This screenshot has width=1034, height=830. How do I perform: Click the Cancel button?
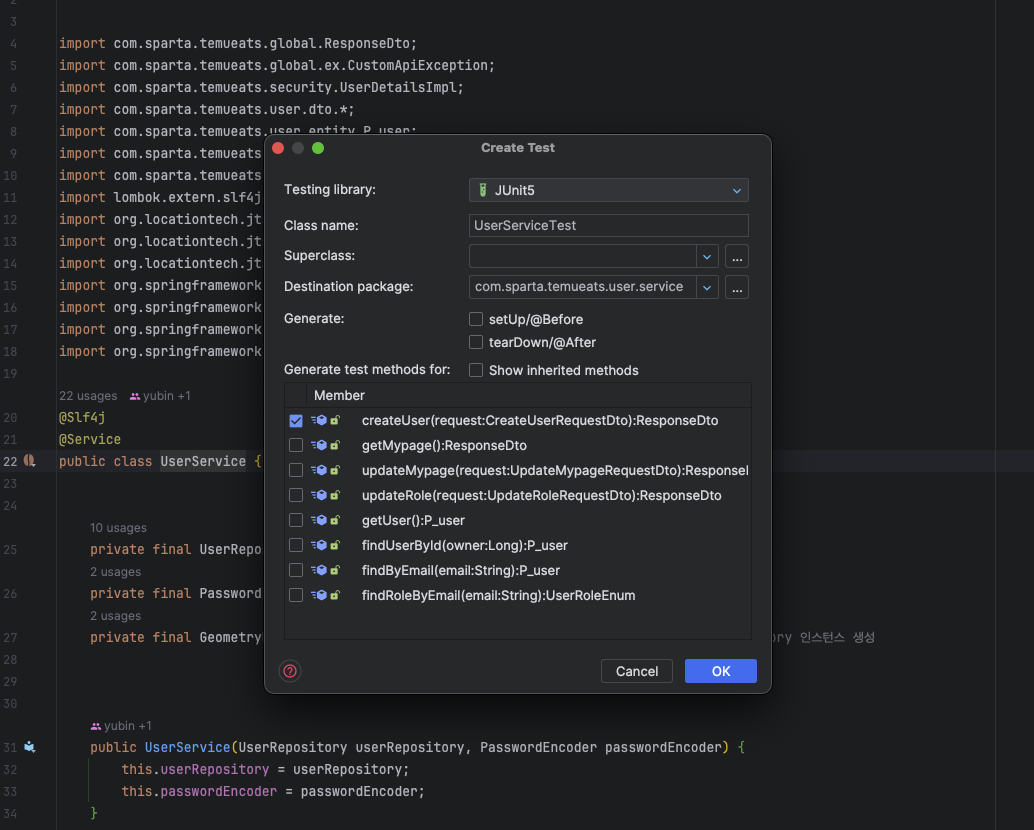636,671
